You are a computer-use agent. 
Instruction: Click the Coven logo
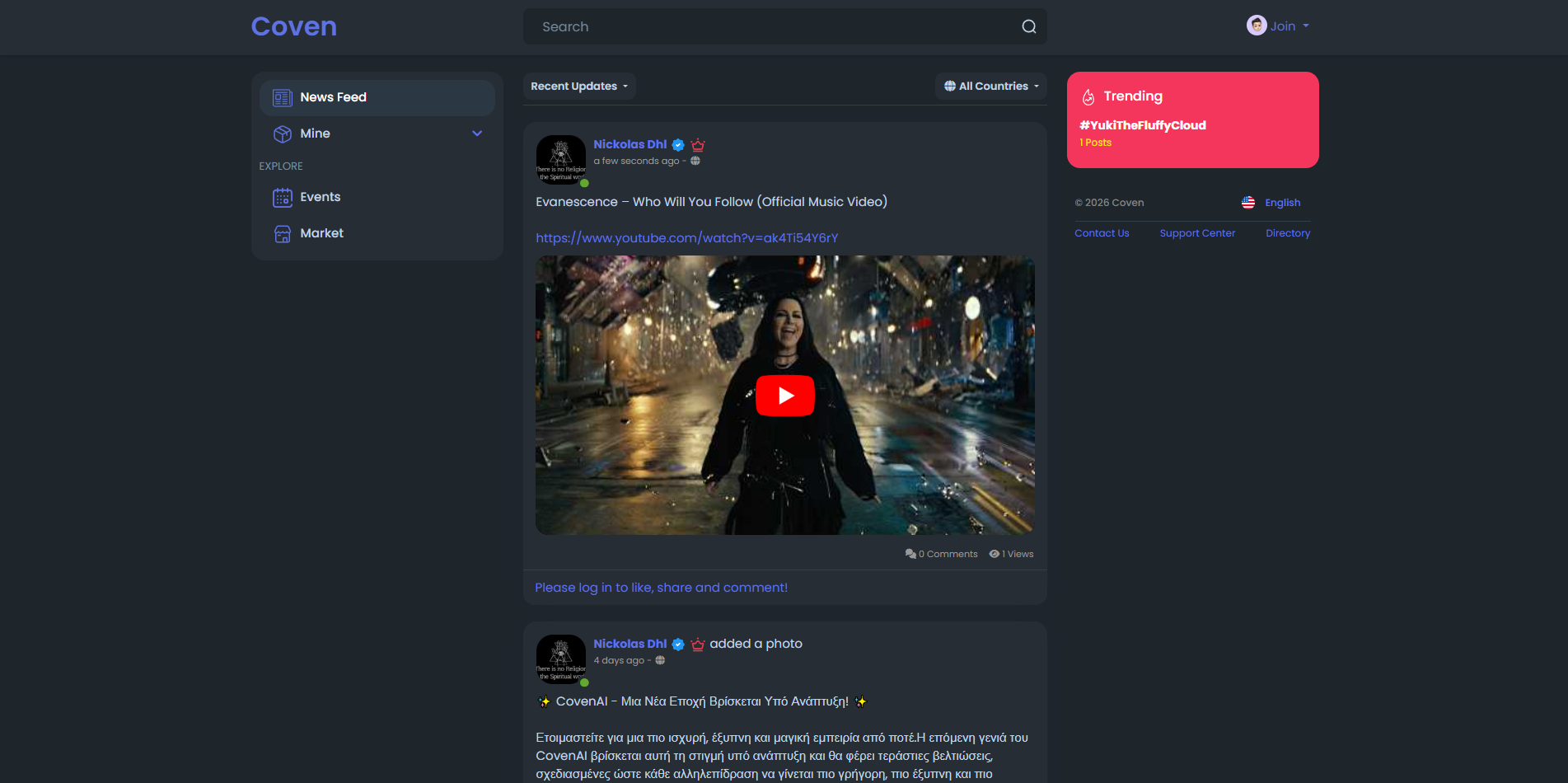(x=294, y=26)
